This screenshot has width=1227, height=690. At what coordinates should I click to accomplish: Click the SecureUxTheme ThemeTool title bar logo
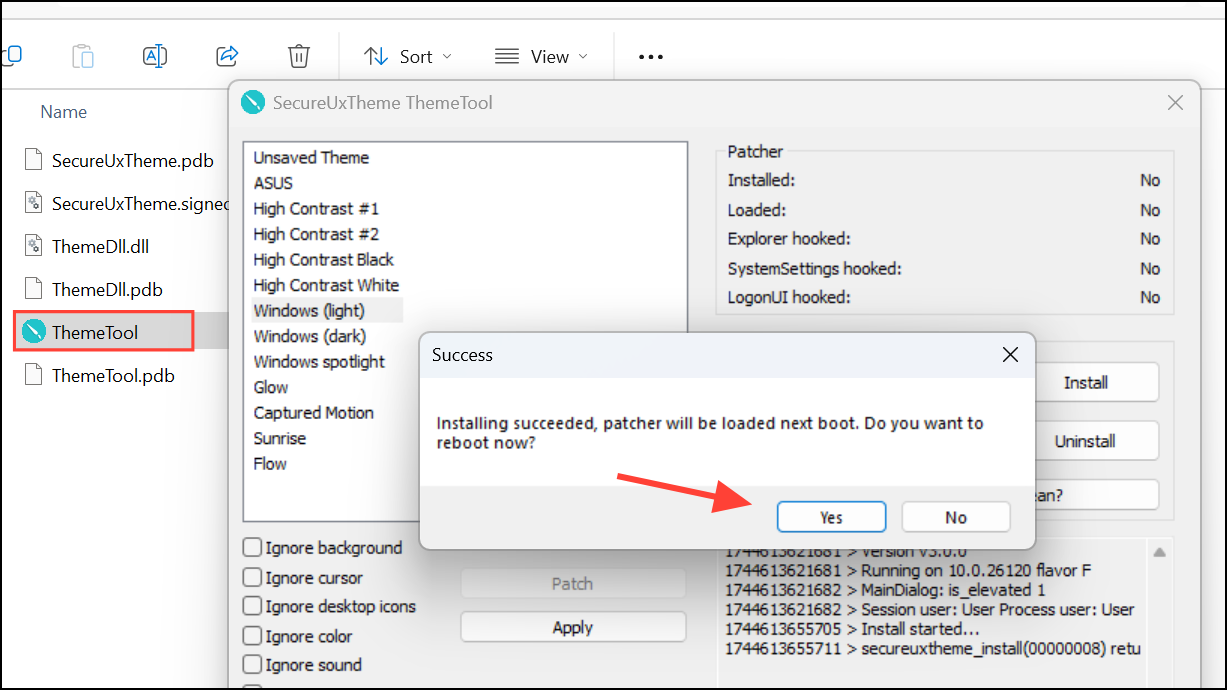point(253,103)
